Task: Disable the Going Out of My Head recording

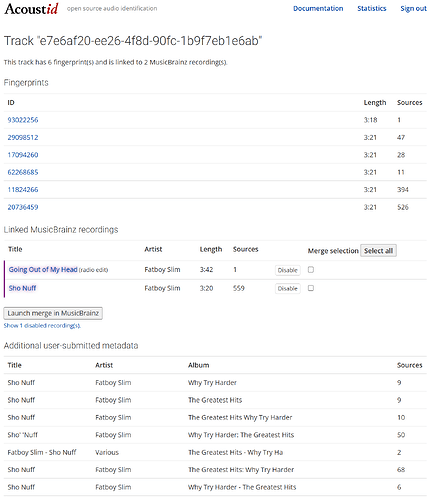Action: 288,270
